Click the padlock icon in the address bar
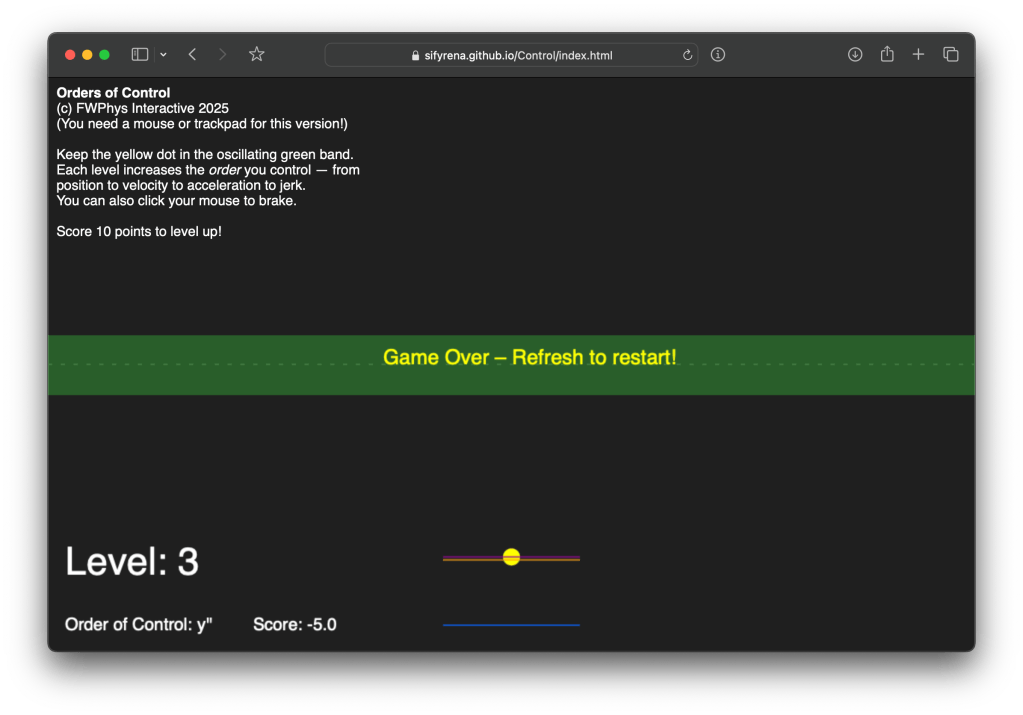Screen dimensions: 1023x715 coord(416,56)
